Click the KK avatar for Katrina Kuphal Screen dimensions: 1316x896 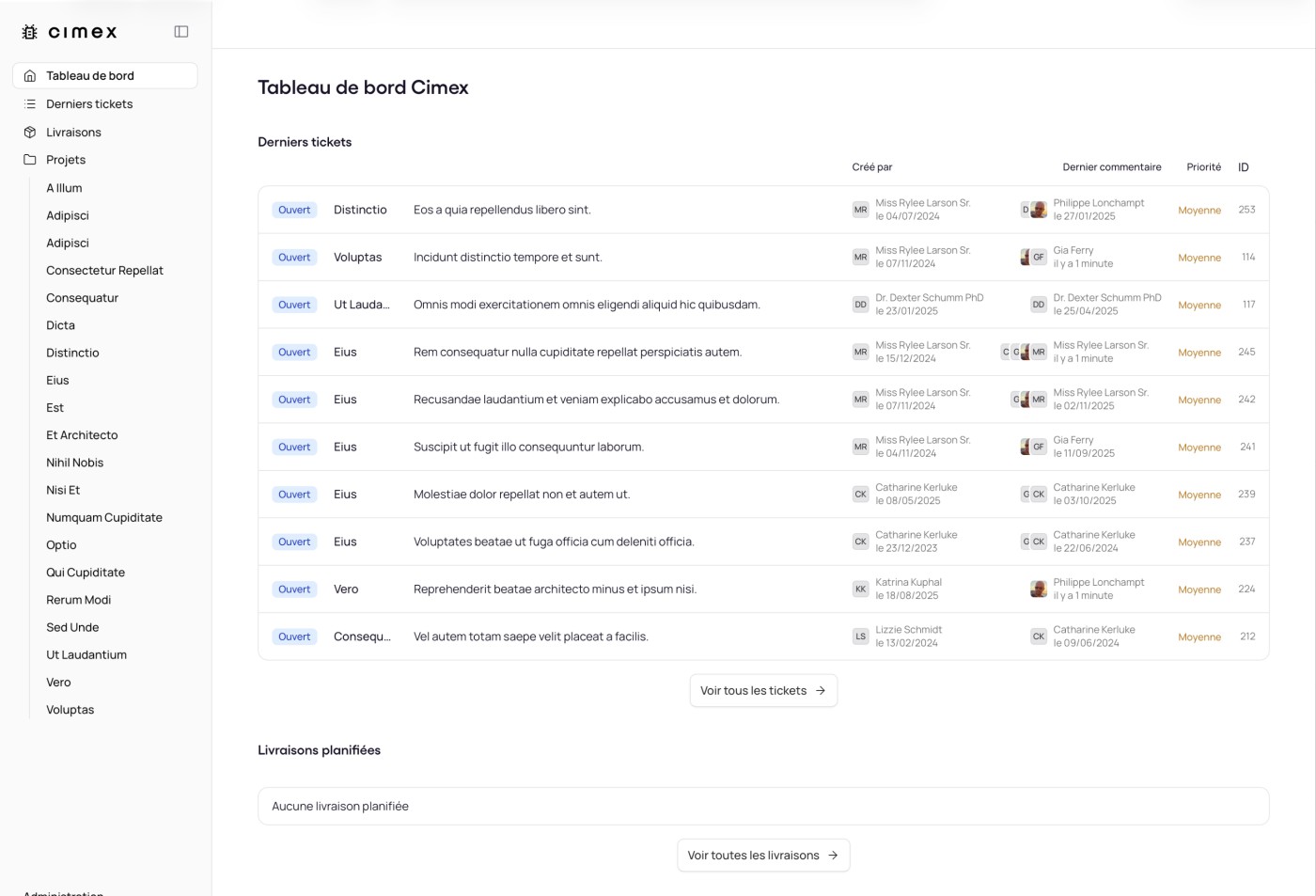[860, 589]
